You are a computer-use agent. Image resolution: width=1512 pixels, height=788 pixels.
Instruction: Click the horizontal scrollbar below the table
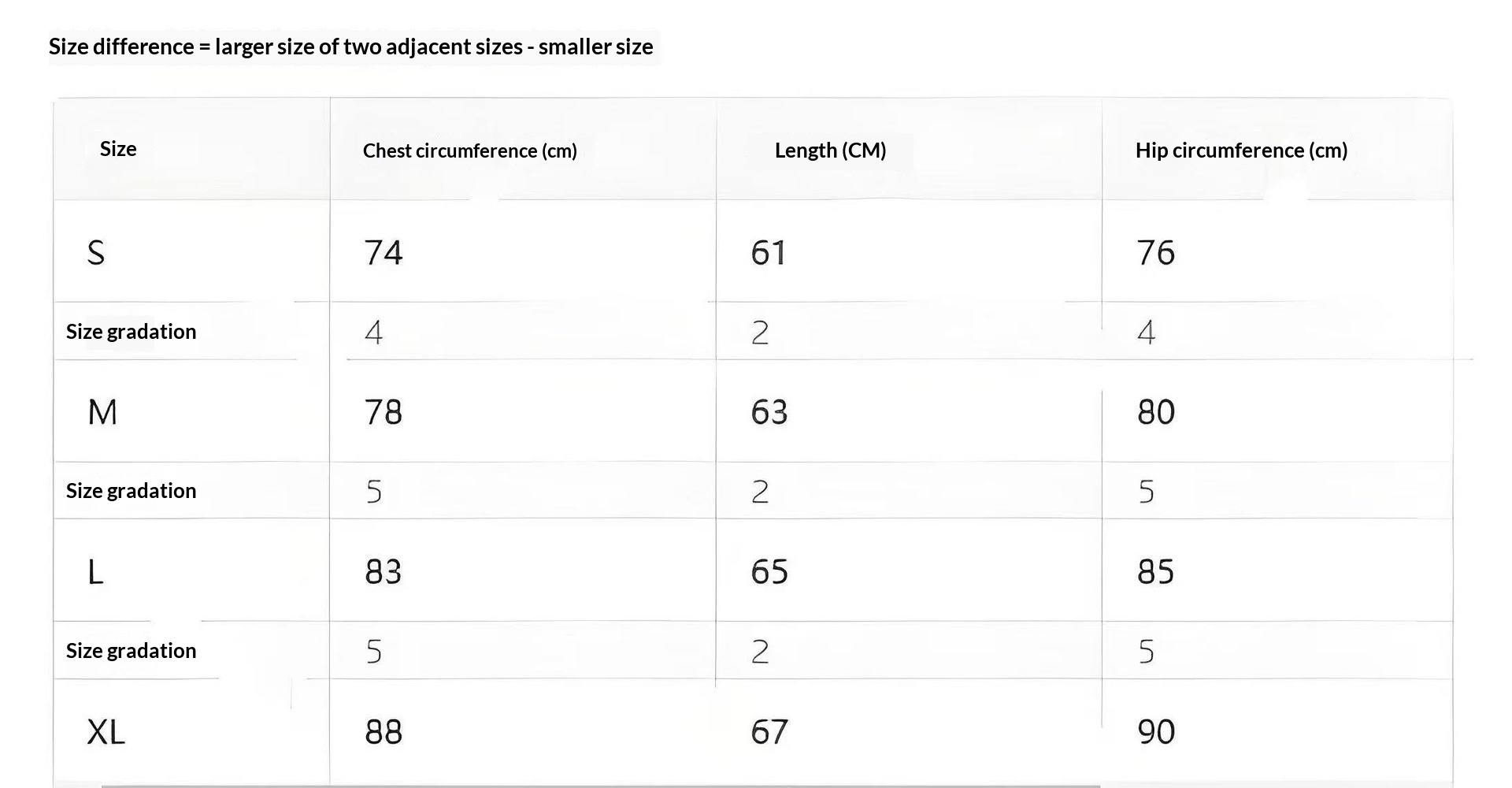600,785
